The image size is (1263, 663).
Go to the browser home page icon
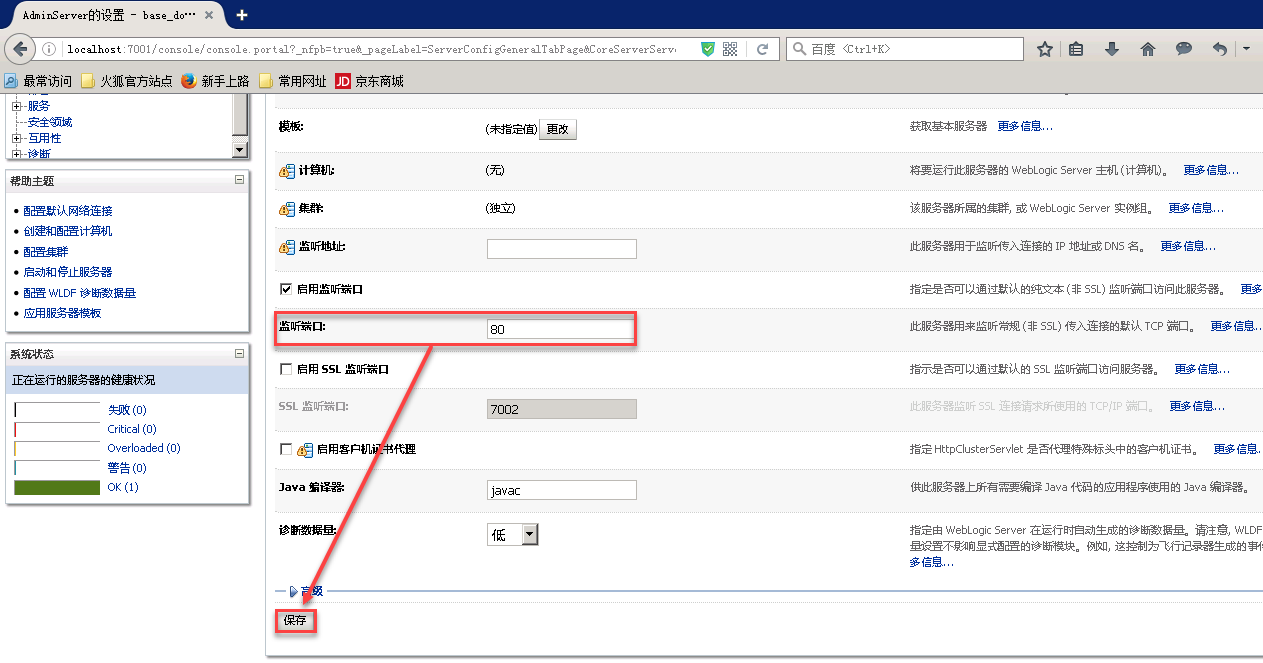(x=1148, y=49)
